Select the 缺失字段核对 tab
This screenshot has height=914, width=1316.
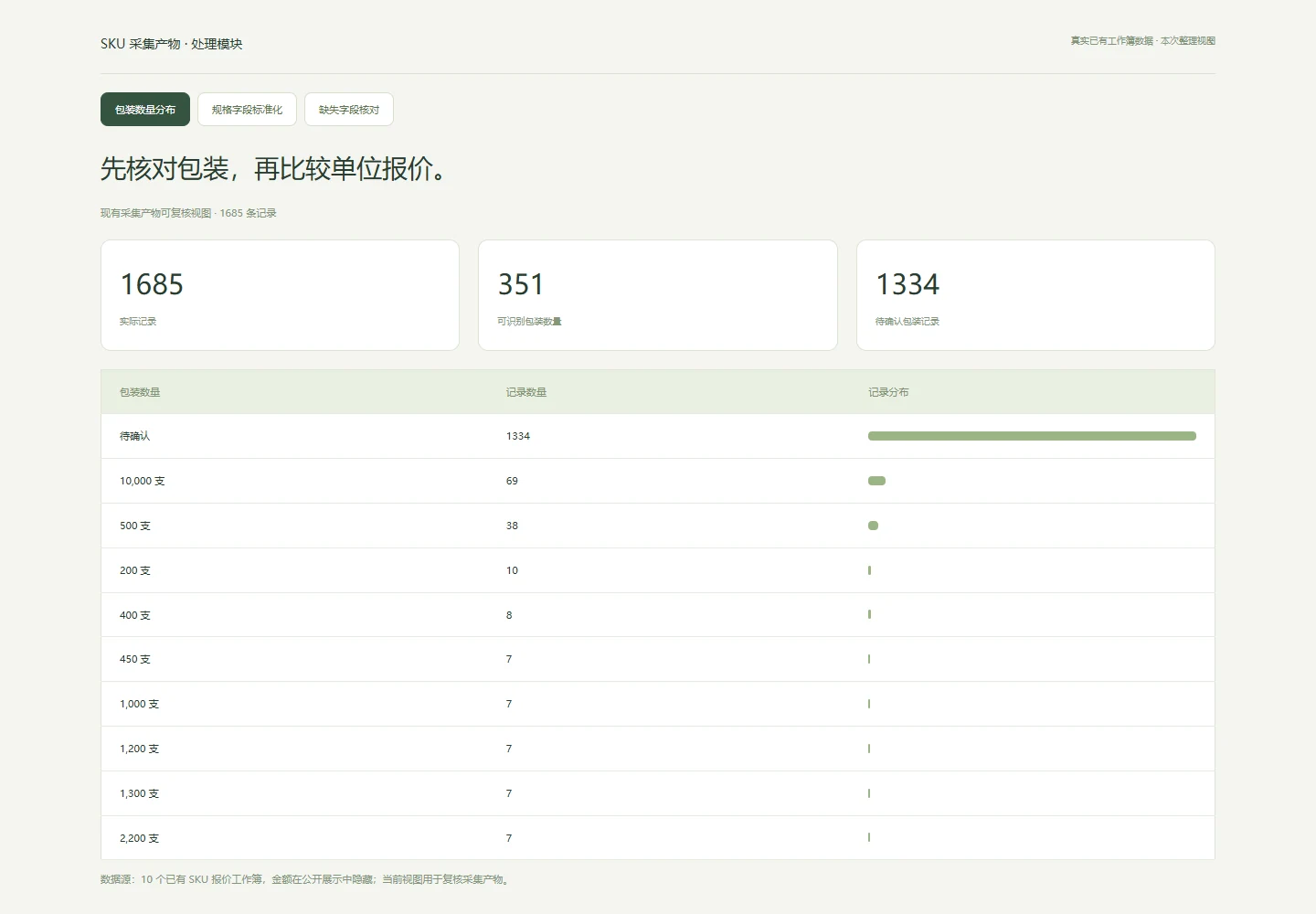coord(349,110)
